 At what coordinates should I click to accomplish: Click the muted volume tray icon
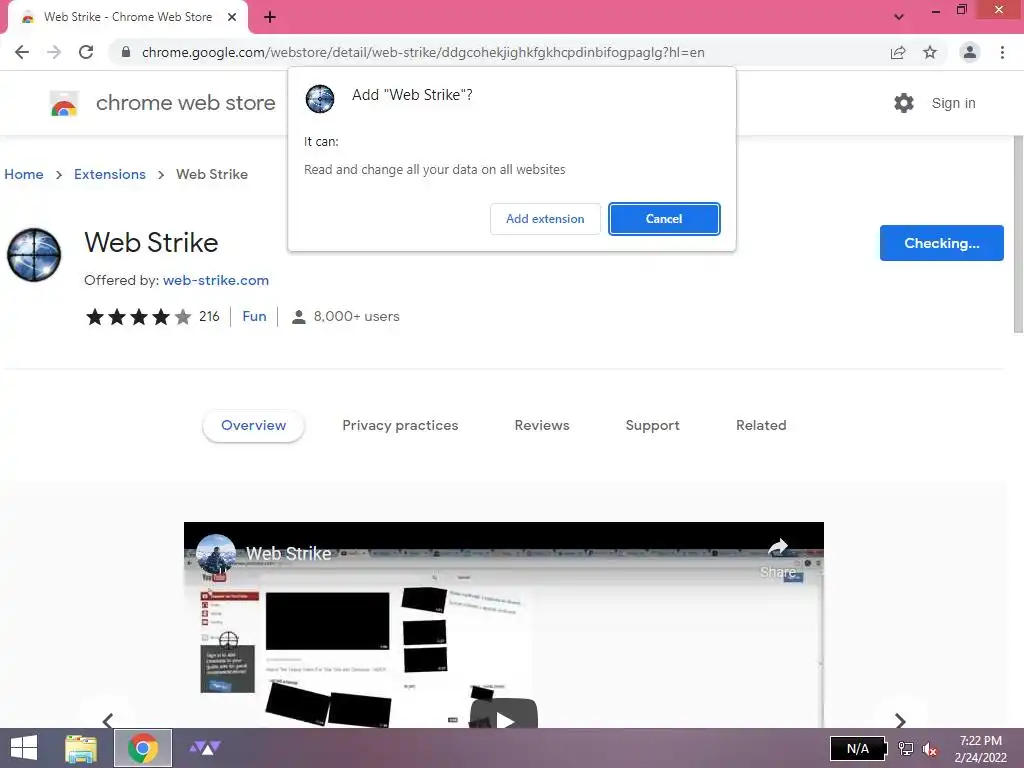(x=930, y=748)
